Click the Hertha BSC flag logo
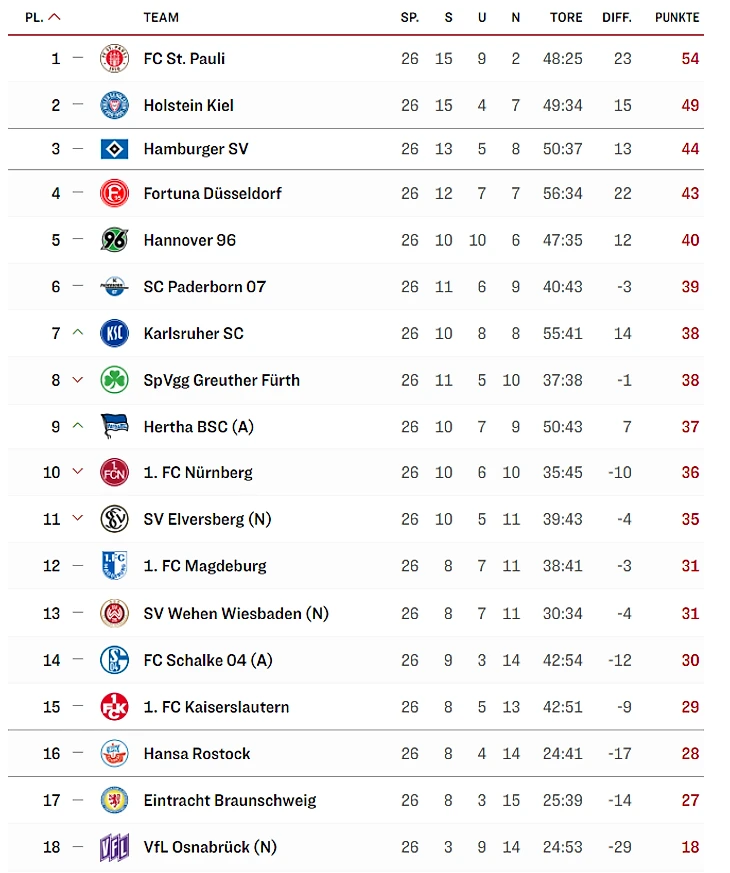This screenshot has height=873, width=730. coord(115,427)
